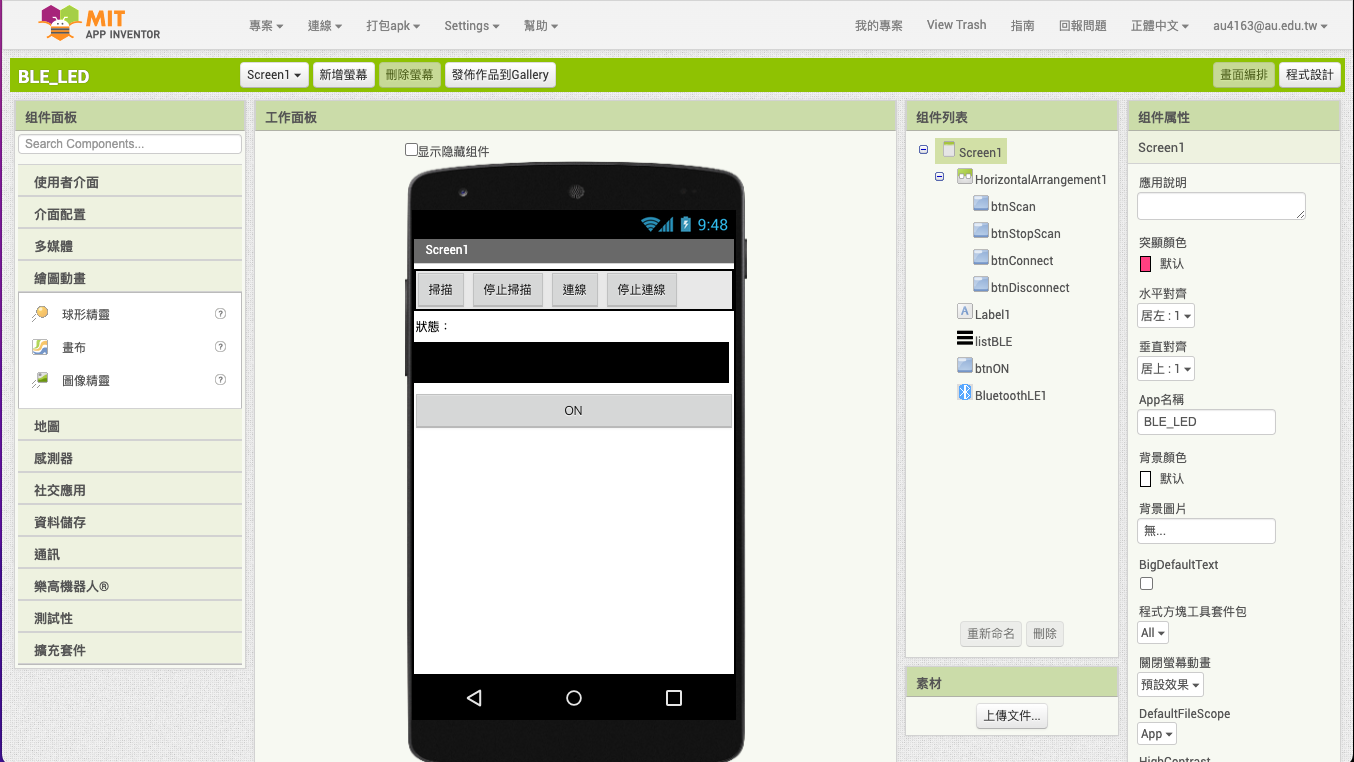Open 我的專案 link
The image size is (1354, 762).
[879, 26]
